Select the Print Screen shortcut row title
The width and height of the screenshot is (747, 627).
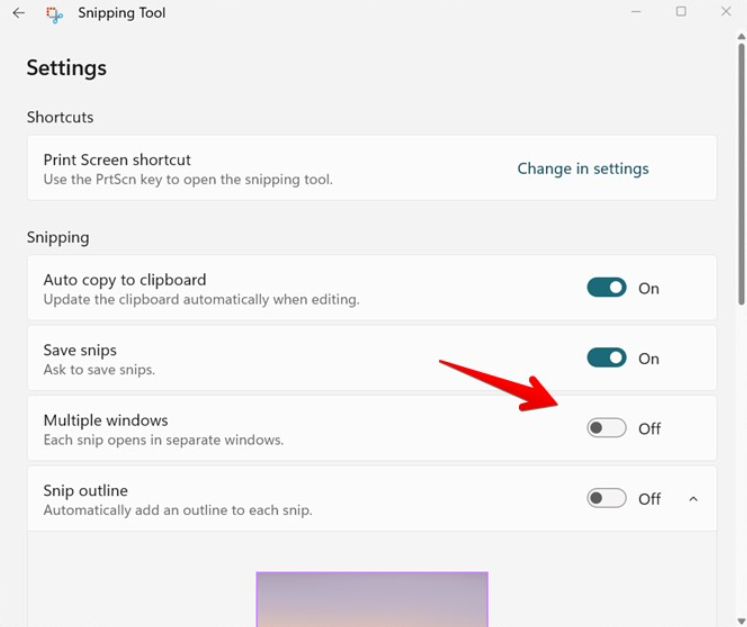(117, 160)
